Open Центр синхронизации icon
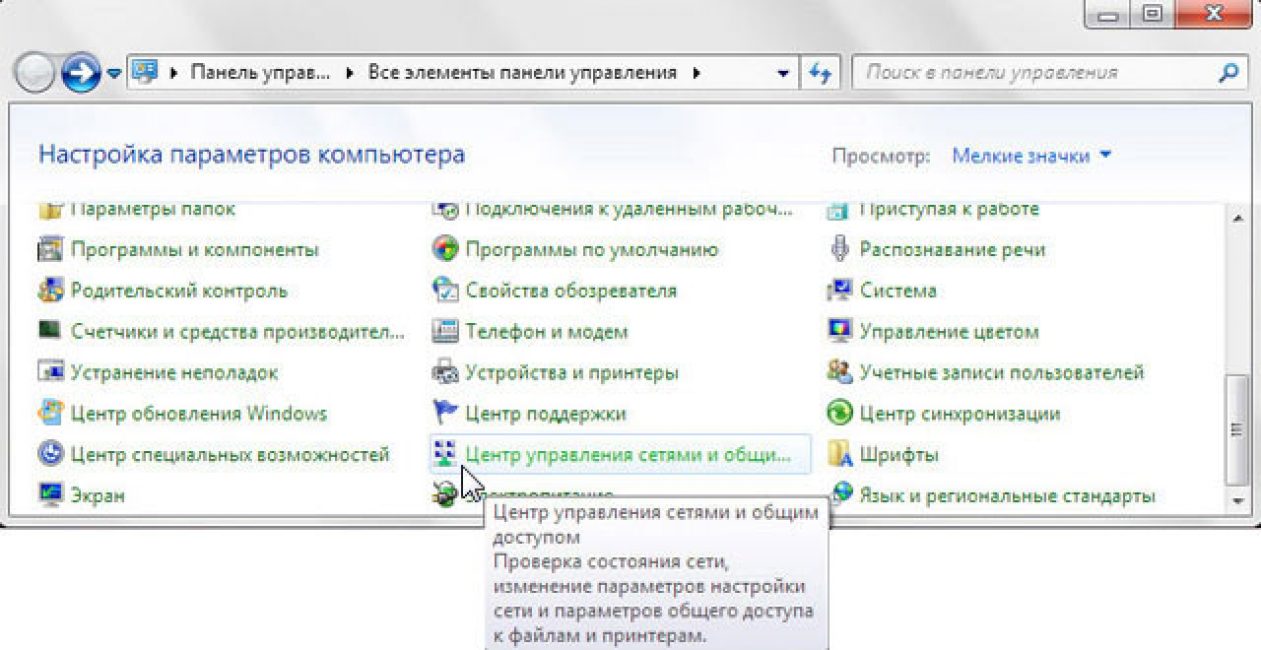This screenshot has width=1261, height=650. pyautogui.click(x=840, y=413)
